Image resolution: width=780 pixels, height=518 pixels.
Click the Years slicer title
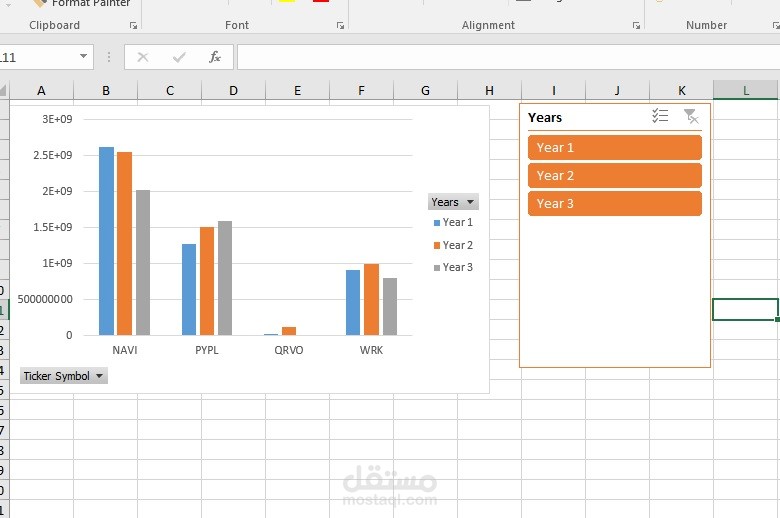pyautogui.click(x=545, y=117)
